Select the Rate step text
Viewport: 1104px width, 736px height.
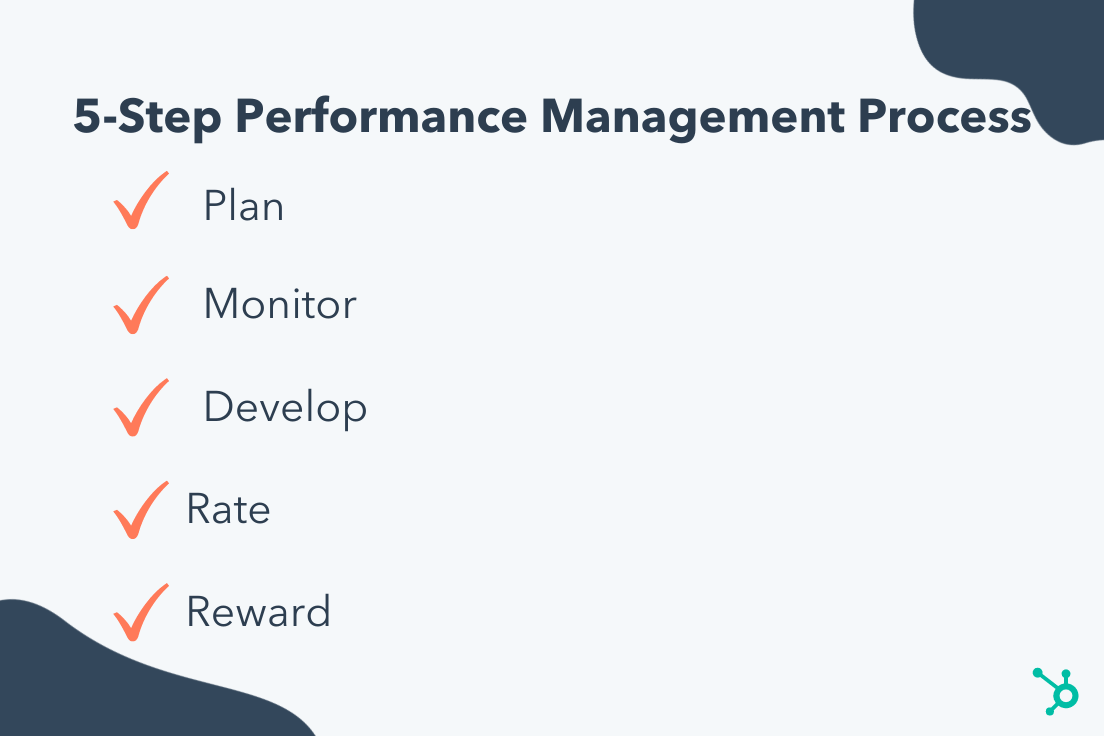pos(228,509)
